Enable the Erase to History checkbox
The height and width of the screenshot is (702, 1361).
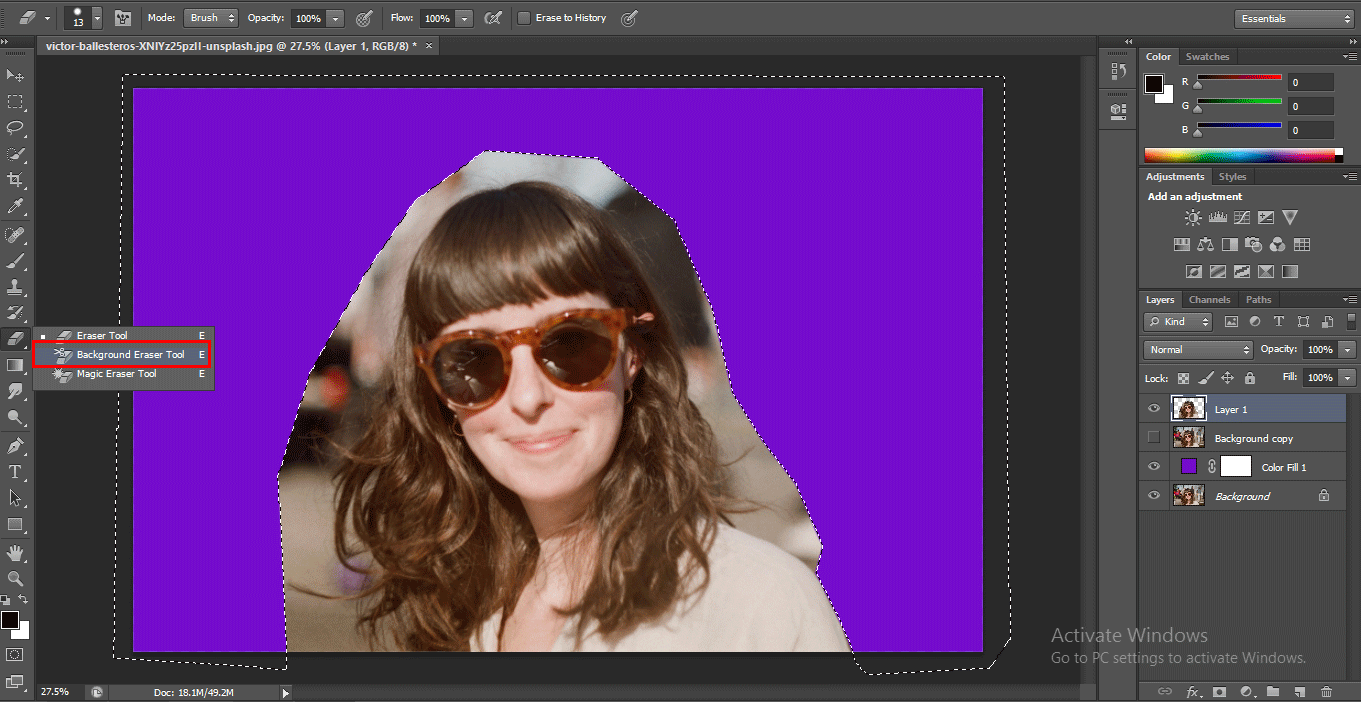click(524, 18)
